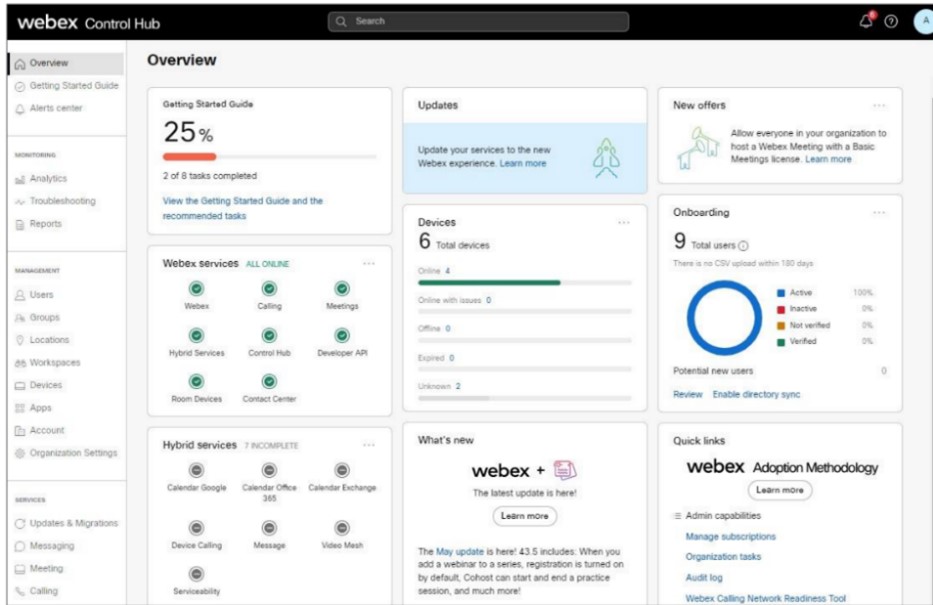Open Webex services card options menu
Screen dimensions: 933x605
pyautogui.click(x=369, y=264)
